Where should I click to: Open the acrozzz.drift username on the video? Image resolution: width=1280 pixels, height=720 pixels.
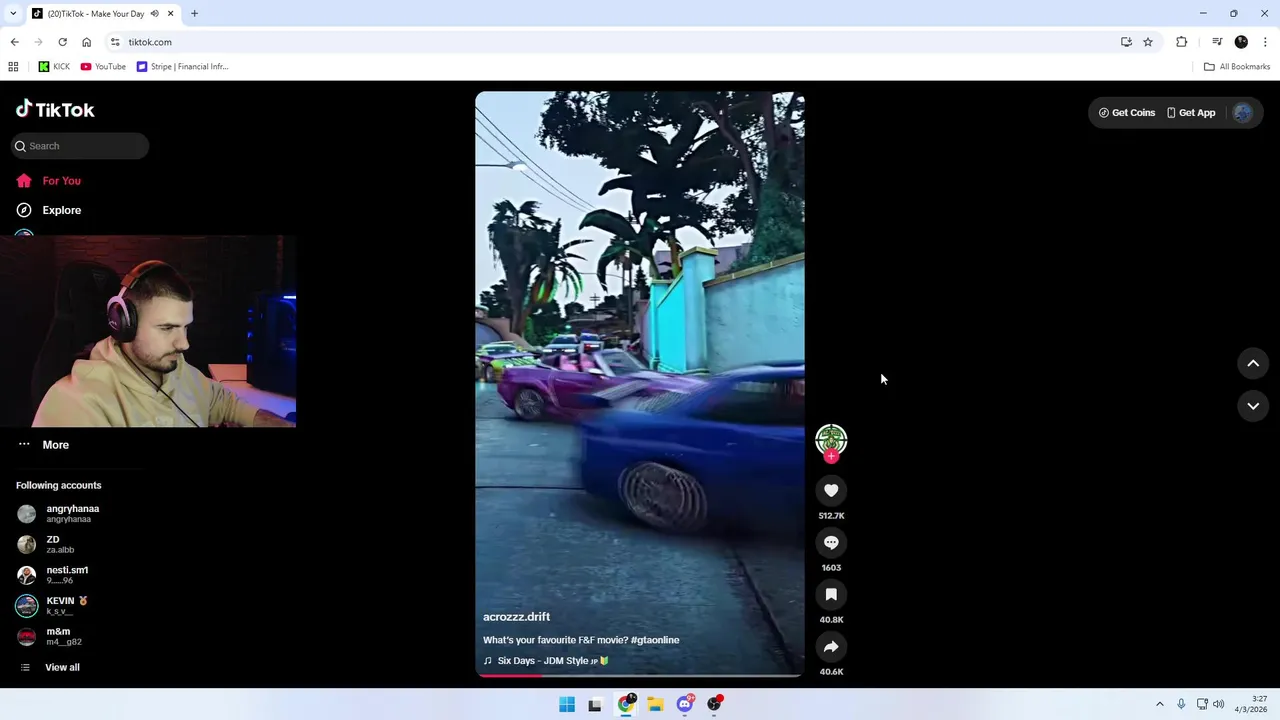(516, 617)
